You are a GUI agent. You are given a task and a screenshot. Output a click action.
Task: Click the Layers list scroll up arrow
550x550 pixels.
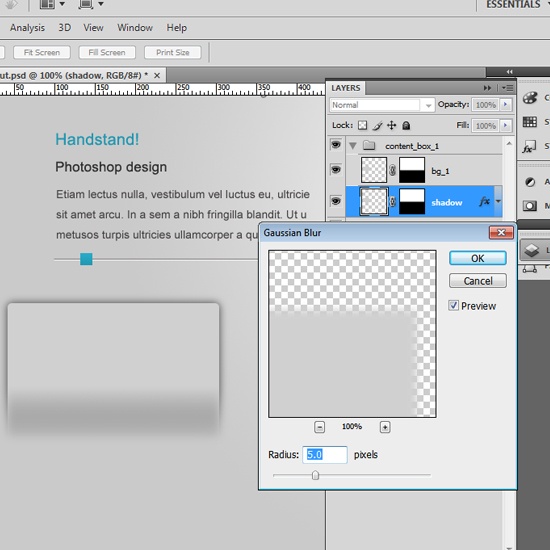[x=509, y=143]
